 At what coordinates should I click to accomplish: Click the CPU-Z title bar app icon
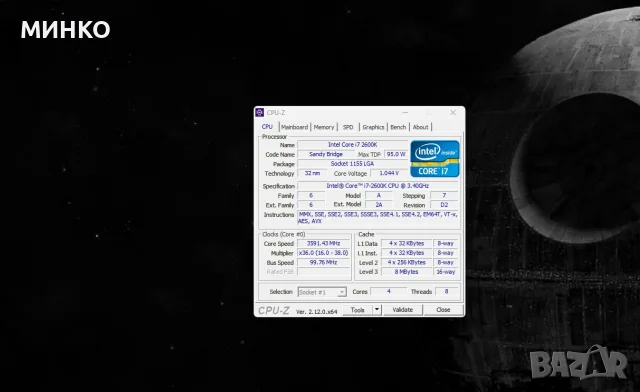(x=260, y=112)
